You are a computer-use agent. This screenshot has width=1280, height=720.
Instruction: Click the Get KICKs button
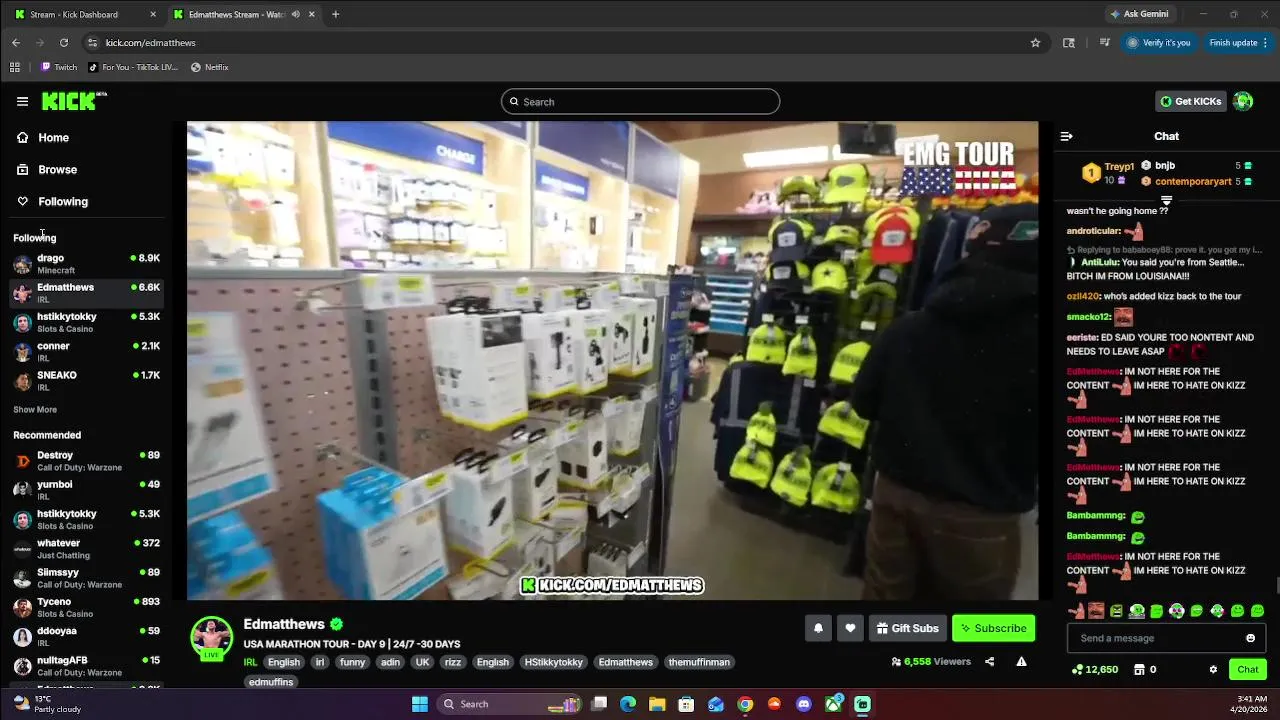pos(1190,101)
